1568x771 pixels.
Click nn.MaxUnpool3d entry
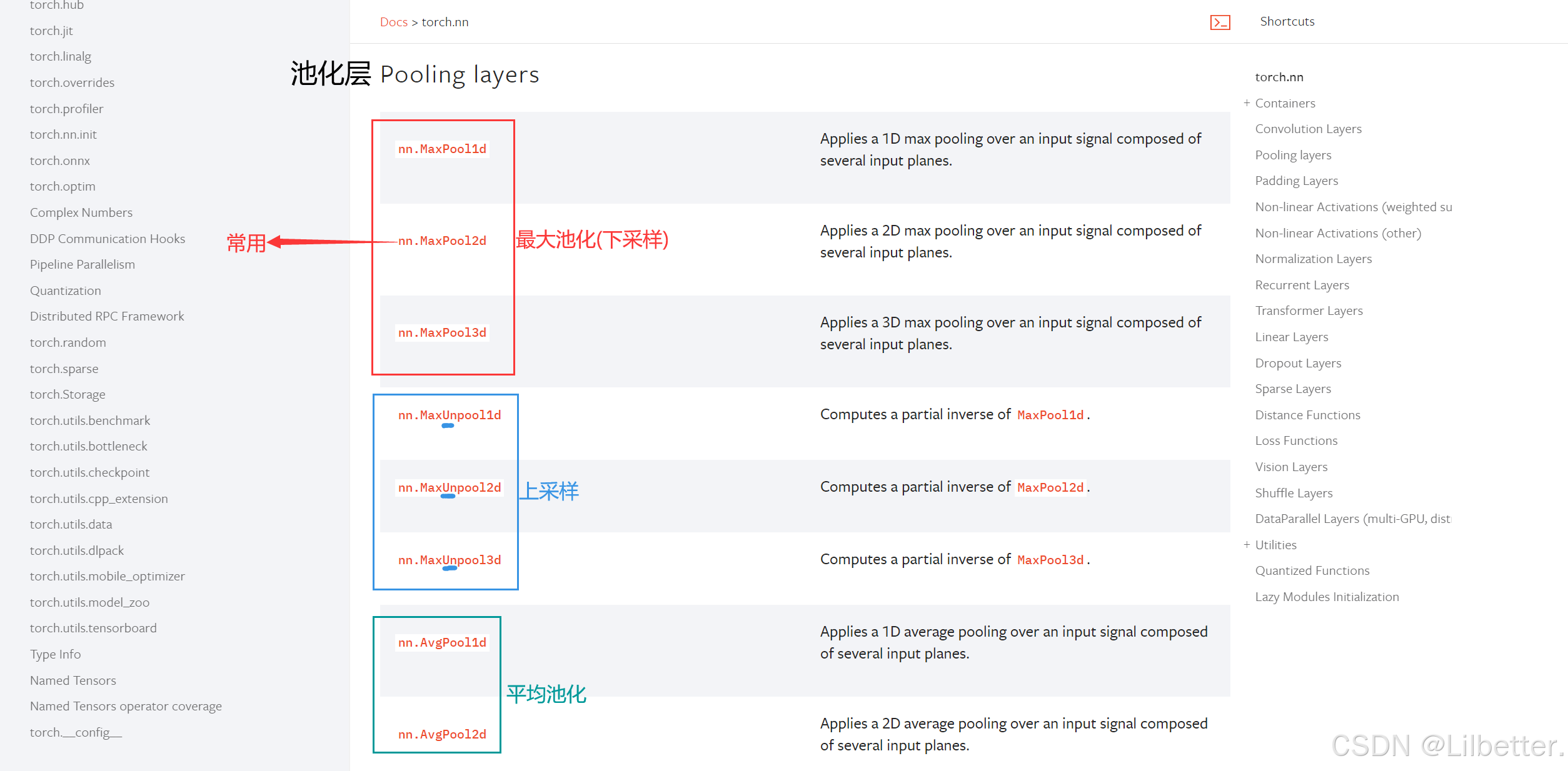(x=450, y=560)
